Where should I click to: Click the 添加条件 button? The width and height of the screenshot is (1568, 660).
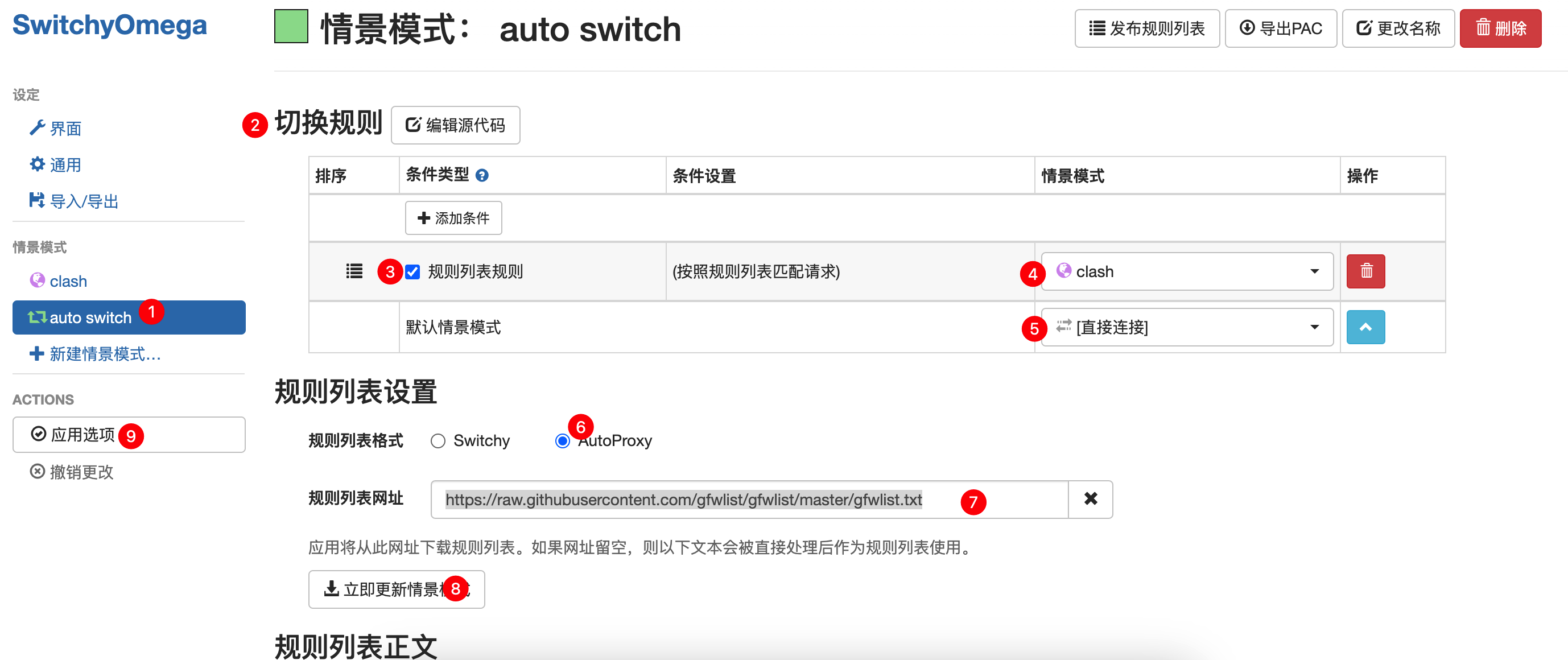453,218
